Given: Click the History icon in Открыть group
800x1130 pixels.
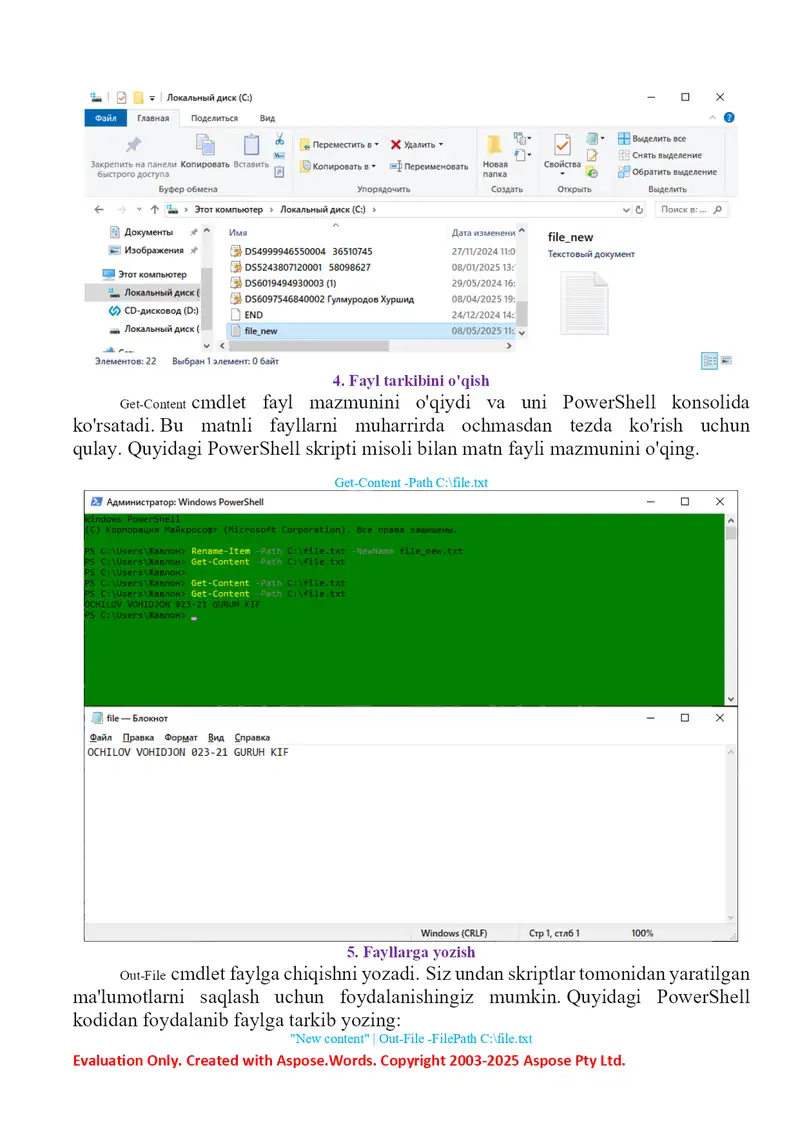Looking at the screenshot, I should coord(592,172).
